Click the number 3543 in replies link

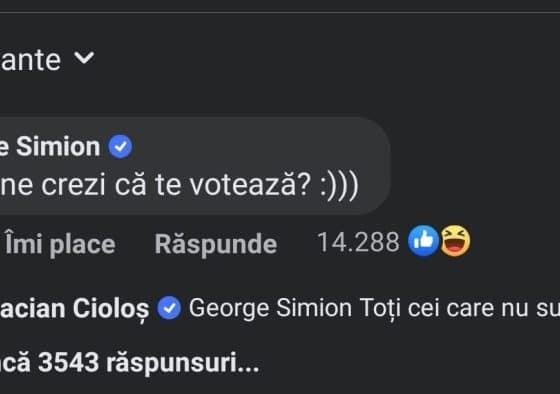68,362
